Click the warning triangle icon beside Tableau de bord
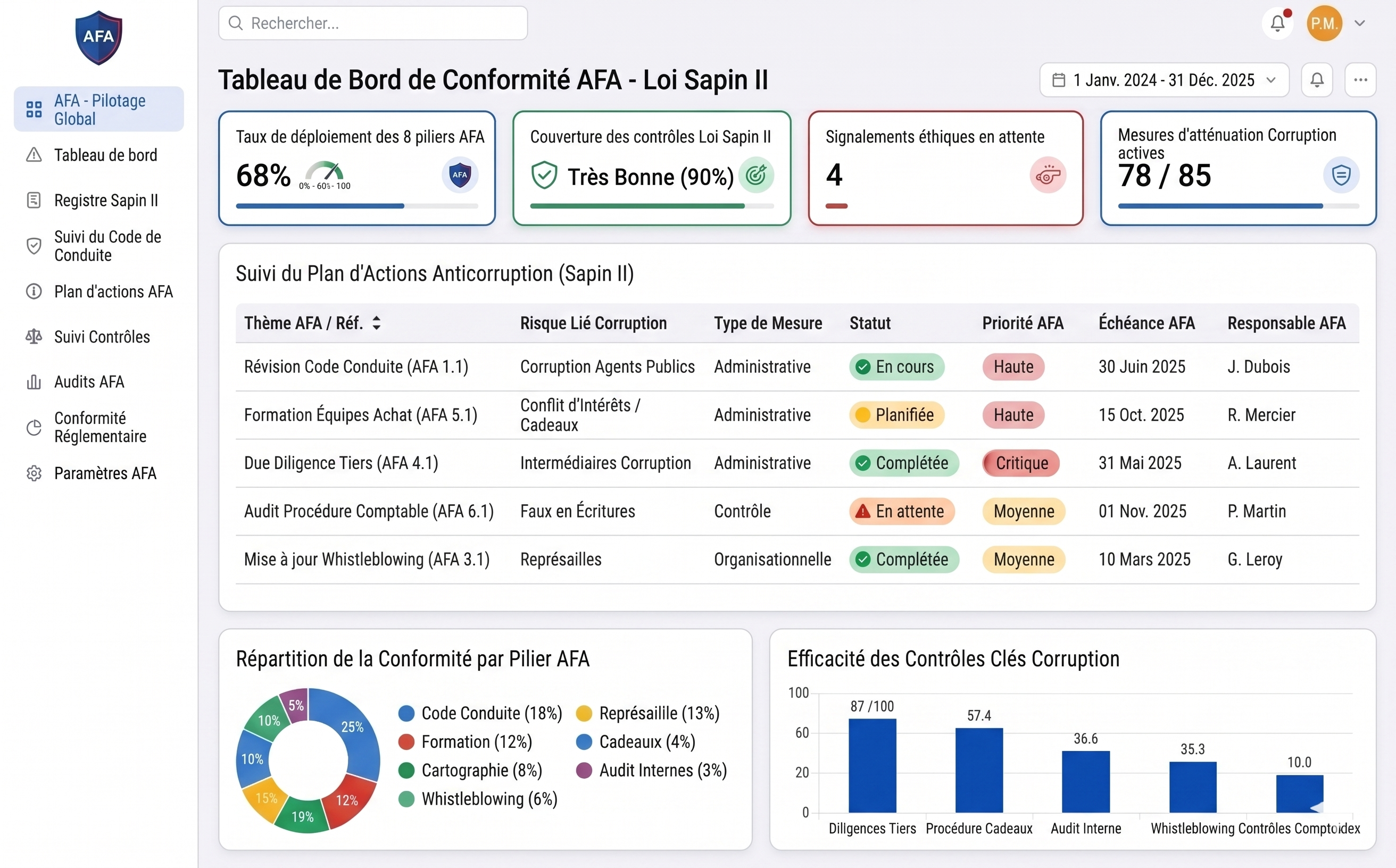 click(34, 155)
